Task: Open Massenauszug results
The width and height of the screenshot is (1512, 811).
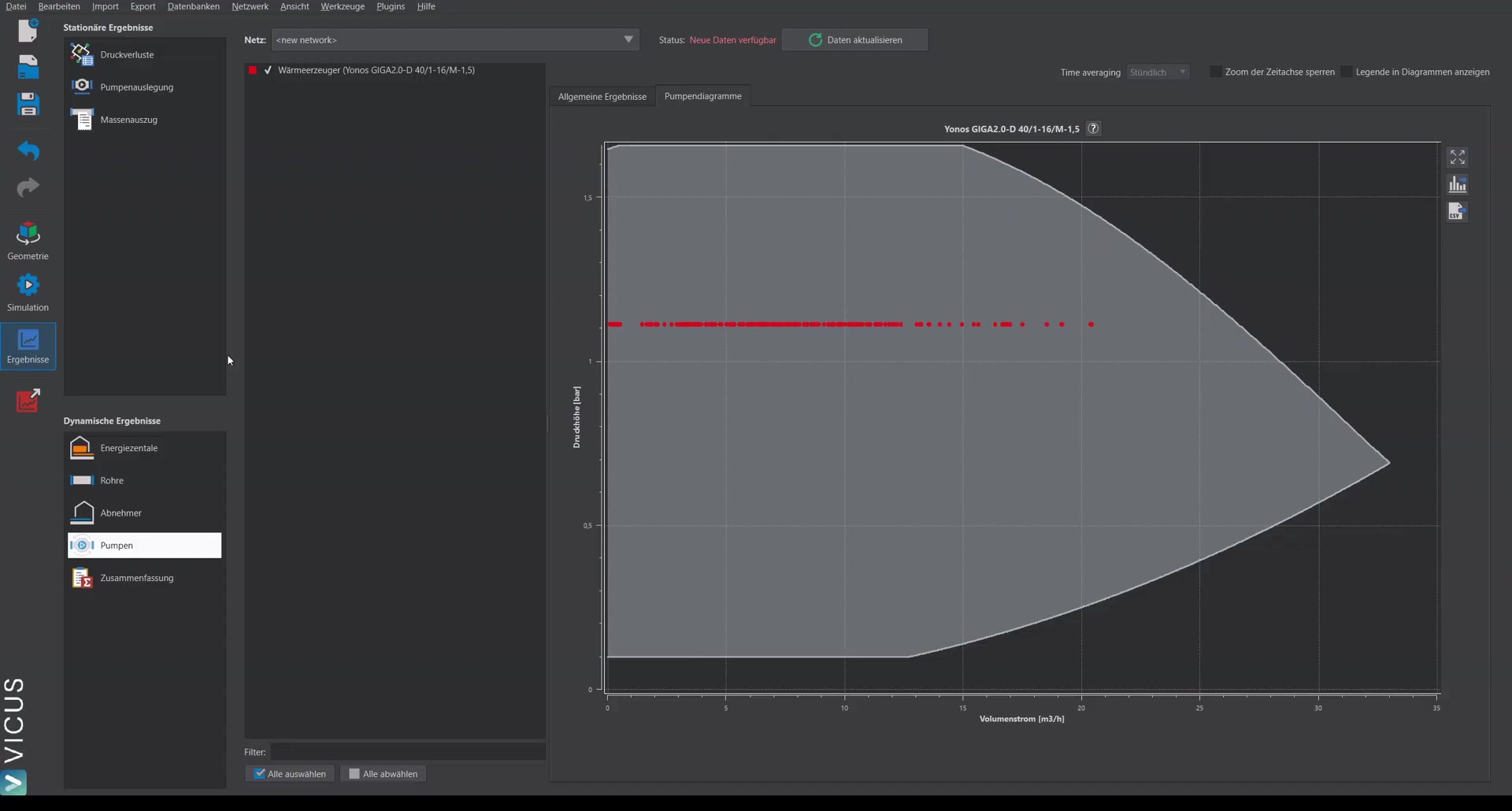Action: (145, 120)
